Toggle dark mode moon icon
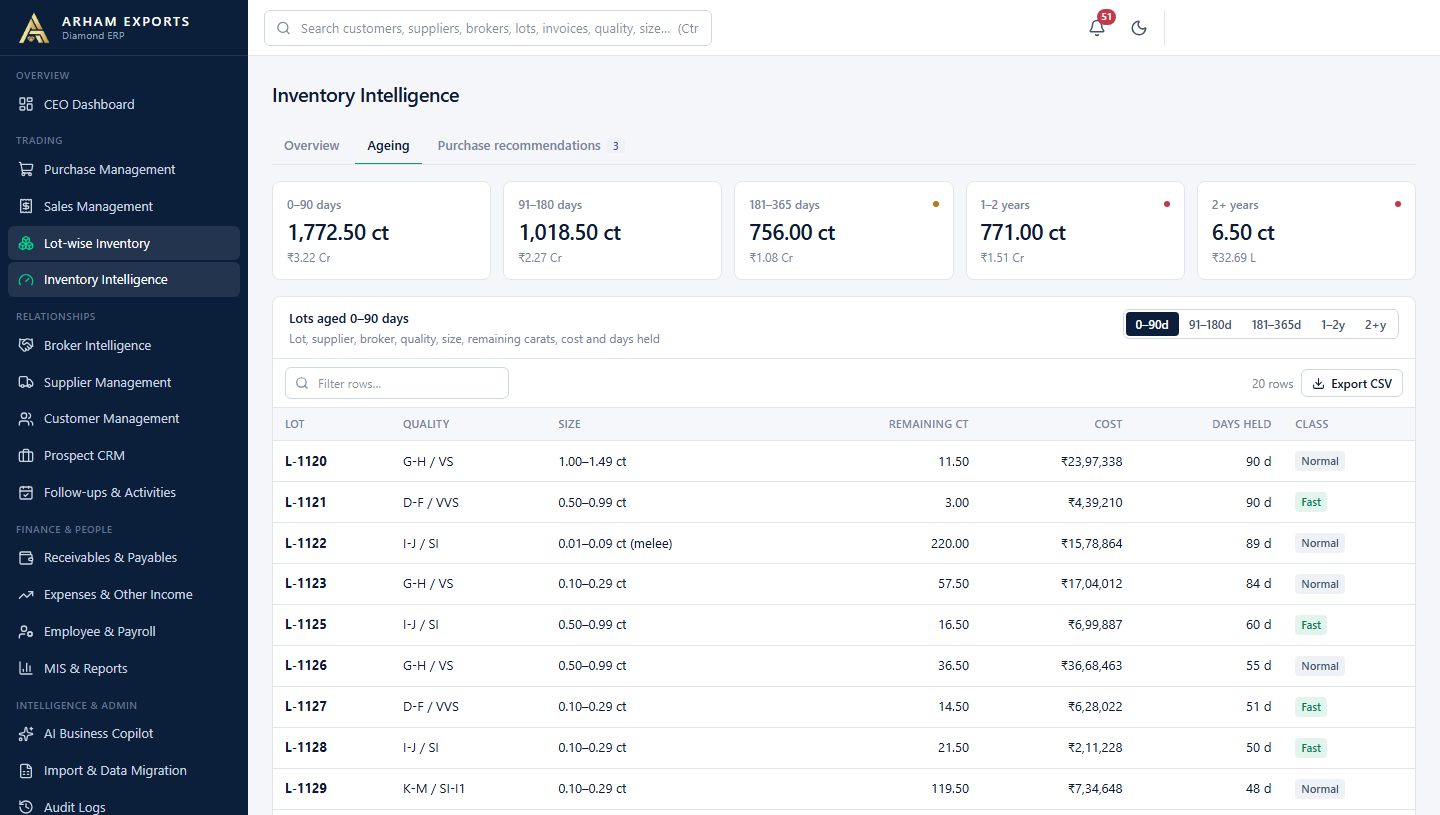Image resolution: width=1440 pixels, height=815 pixels. tap(1138, 28)
